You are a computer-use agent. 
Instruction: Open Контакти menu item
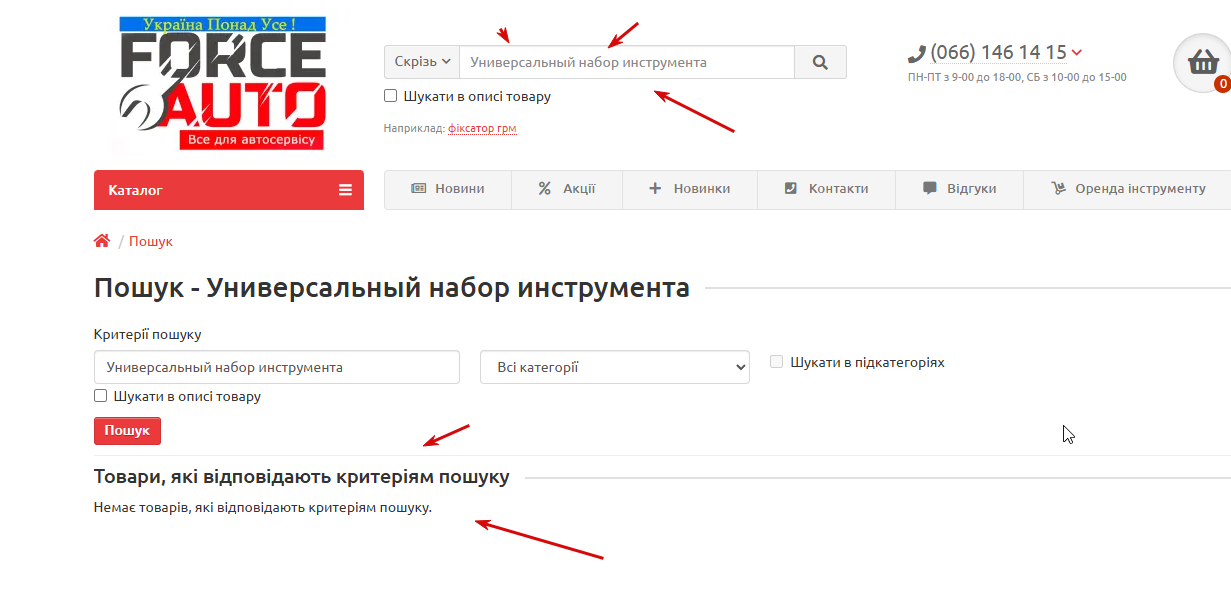[x=826, y=189]
